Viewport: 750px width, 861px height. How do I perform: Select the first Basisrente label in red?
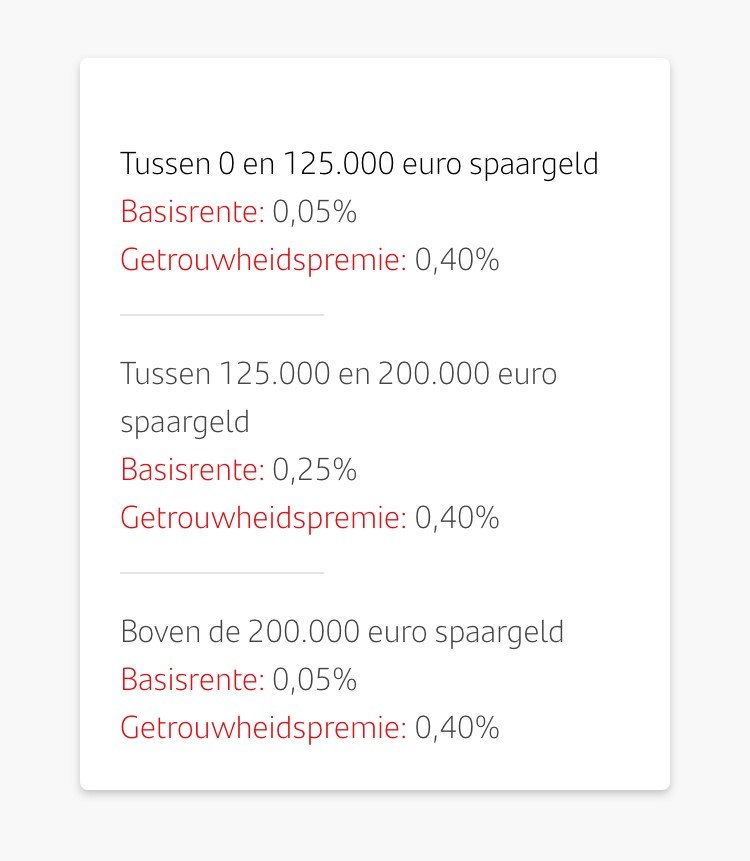point(192,212)
